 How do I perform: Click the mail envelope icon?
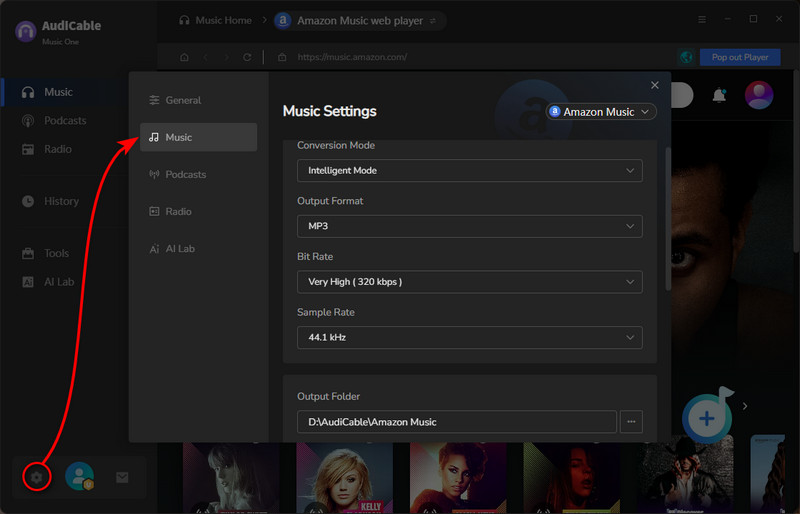tap(122, 477)
